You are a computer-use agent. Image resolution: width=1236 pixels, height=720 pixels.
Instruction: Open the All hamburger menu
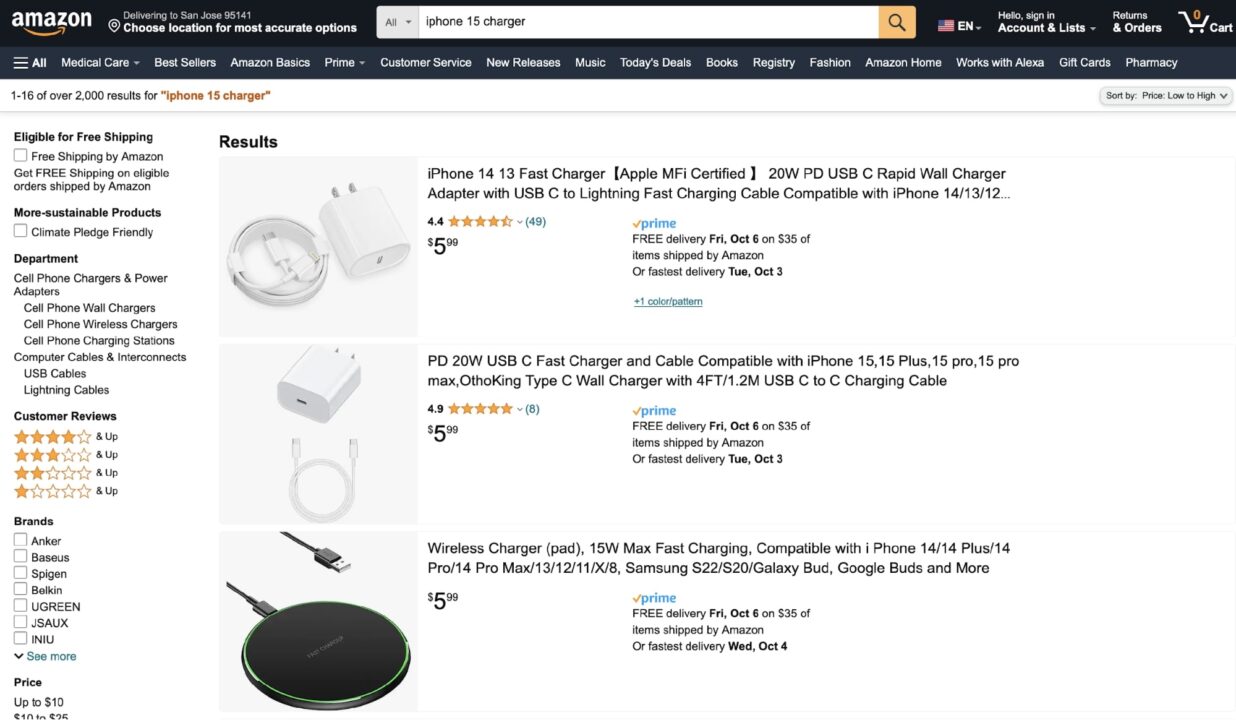click(x=30, y=62)
